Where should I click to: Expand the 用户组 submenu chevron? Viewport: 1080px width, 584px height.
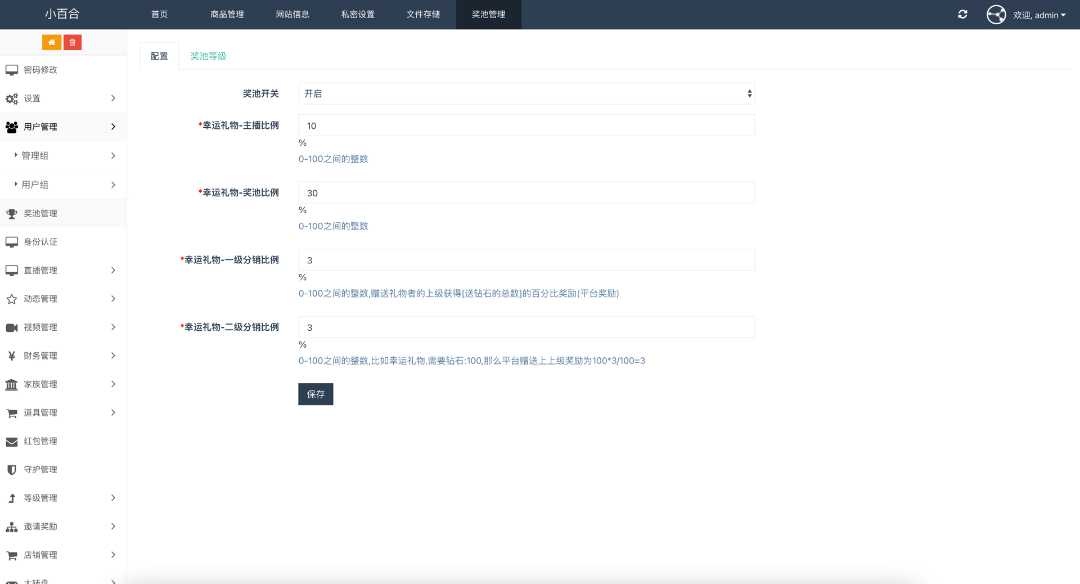coord(113,185)
